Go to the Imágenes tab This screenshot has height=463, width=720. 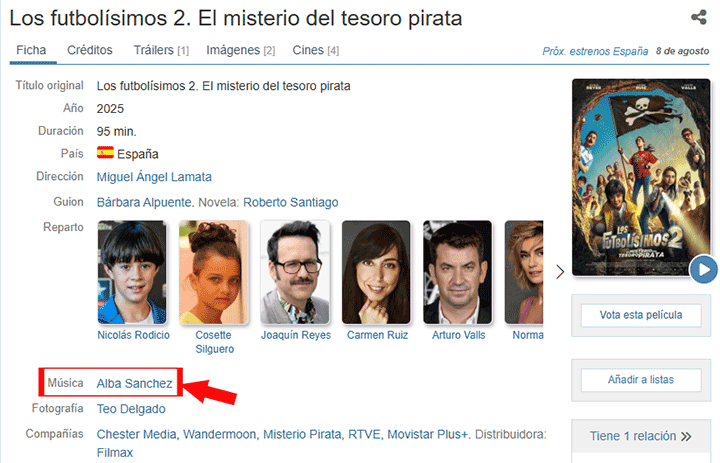click(240, 50)
